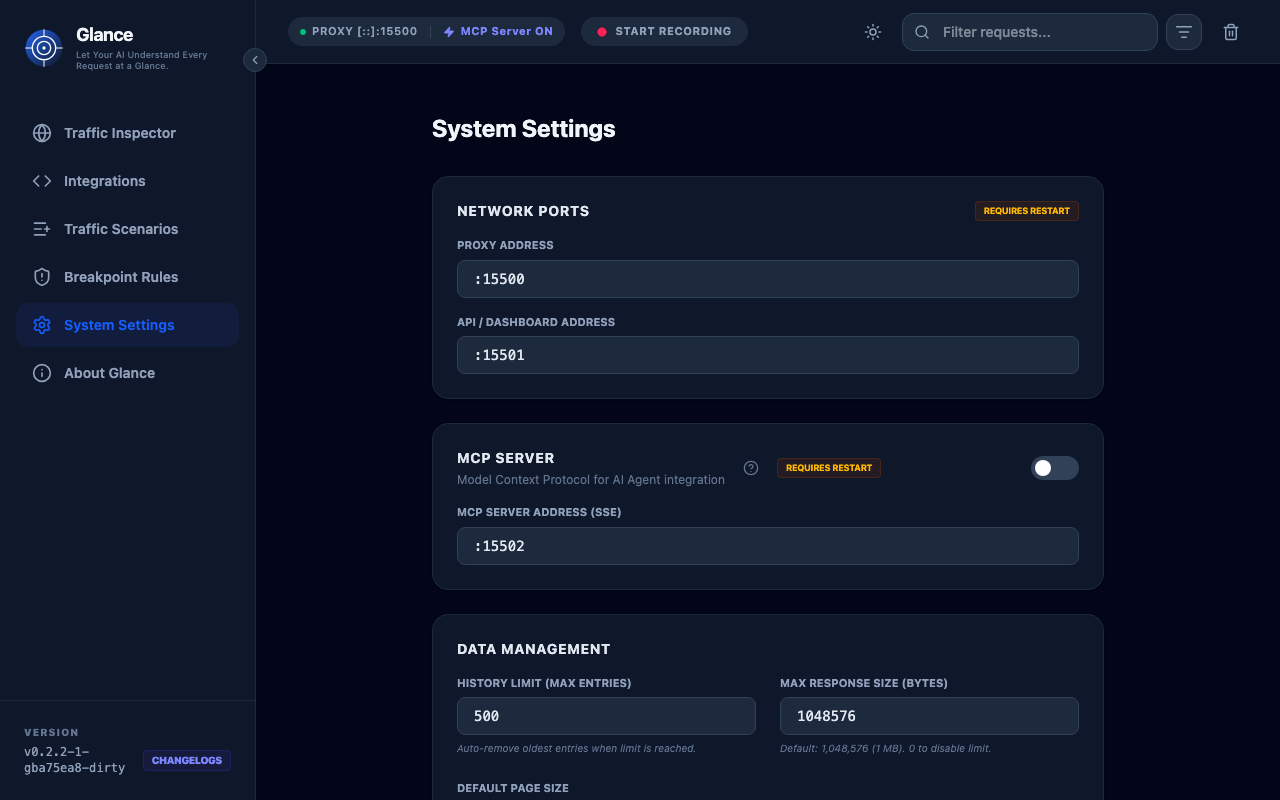The height and width of the screenshot is (800, 1280).
Task: Click the MCP Server help question mark
Action: (751, 467)
